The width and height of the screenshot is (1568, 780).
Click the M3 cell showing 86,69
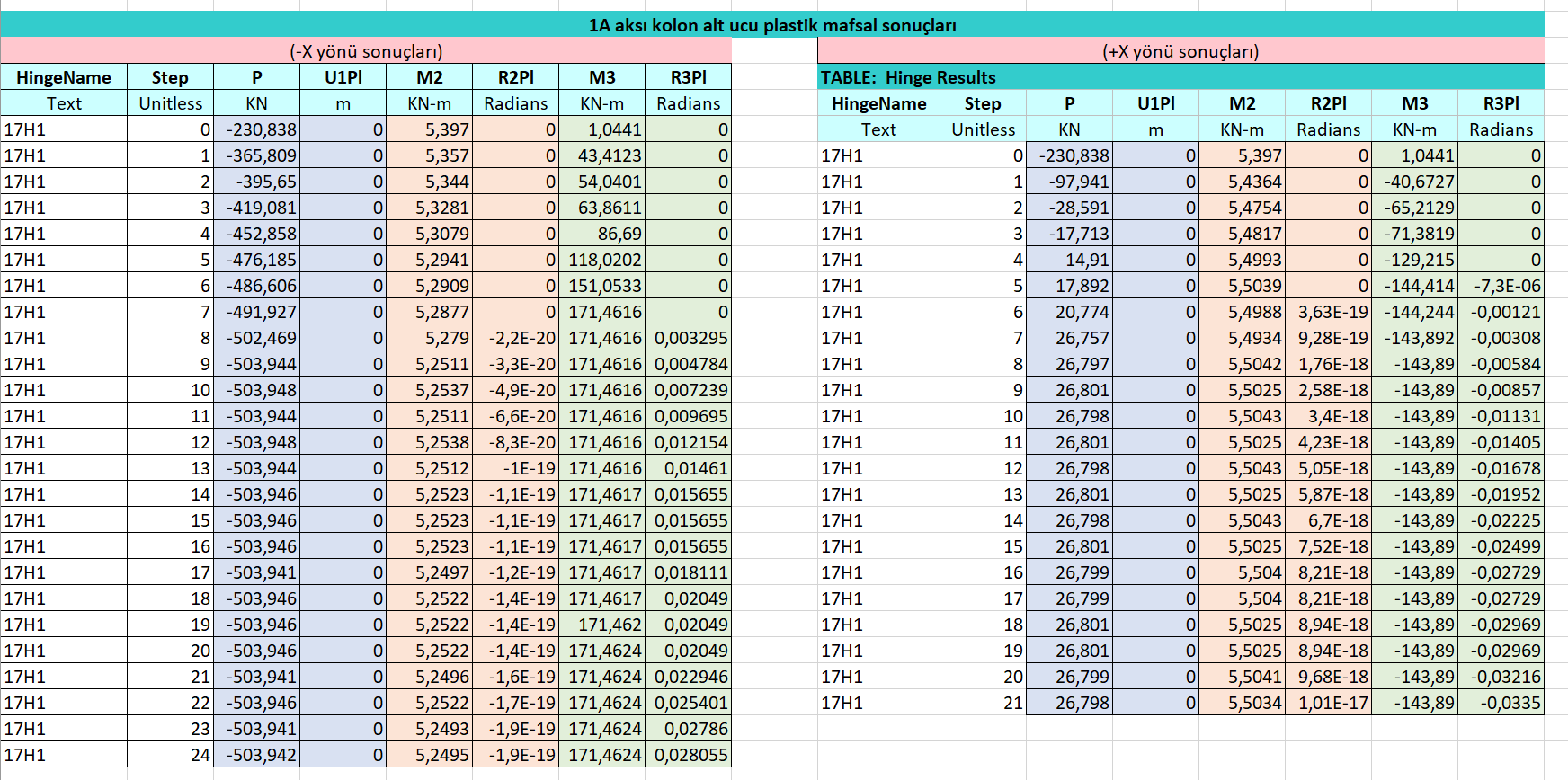[x=602, y=234]
